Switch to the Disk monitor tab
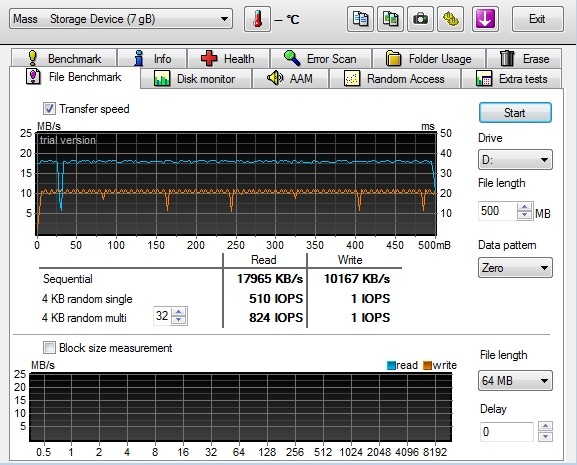 [x=196, y=79]
